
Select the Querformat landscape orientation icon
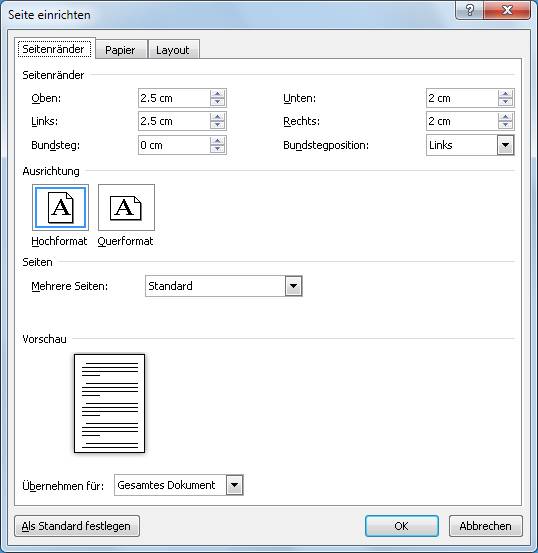tap(126, 207)
